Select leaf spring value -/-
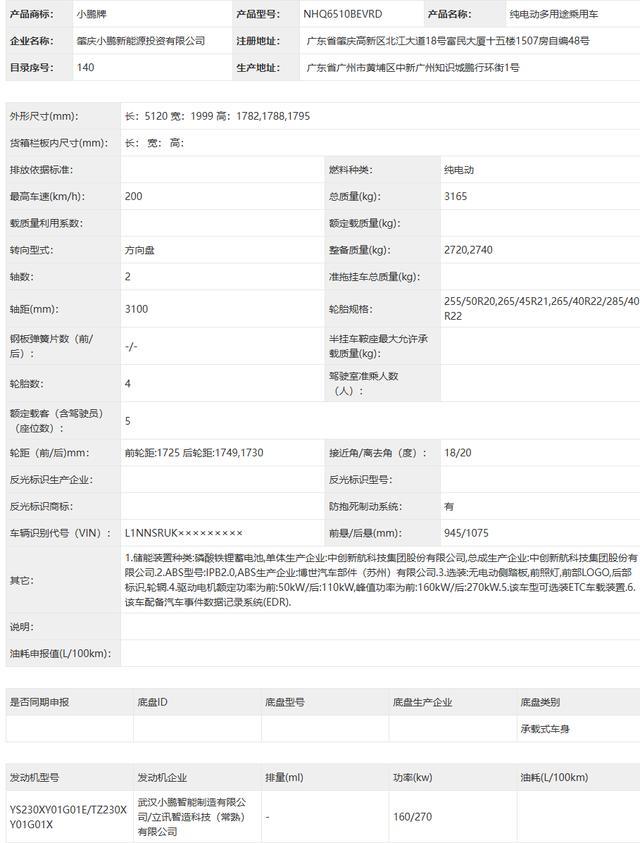 (131, 346)
